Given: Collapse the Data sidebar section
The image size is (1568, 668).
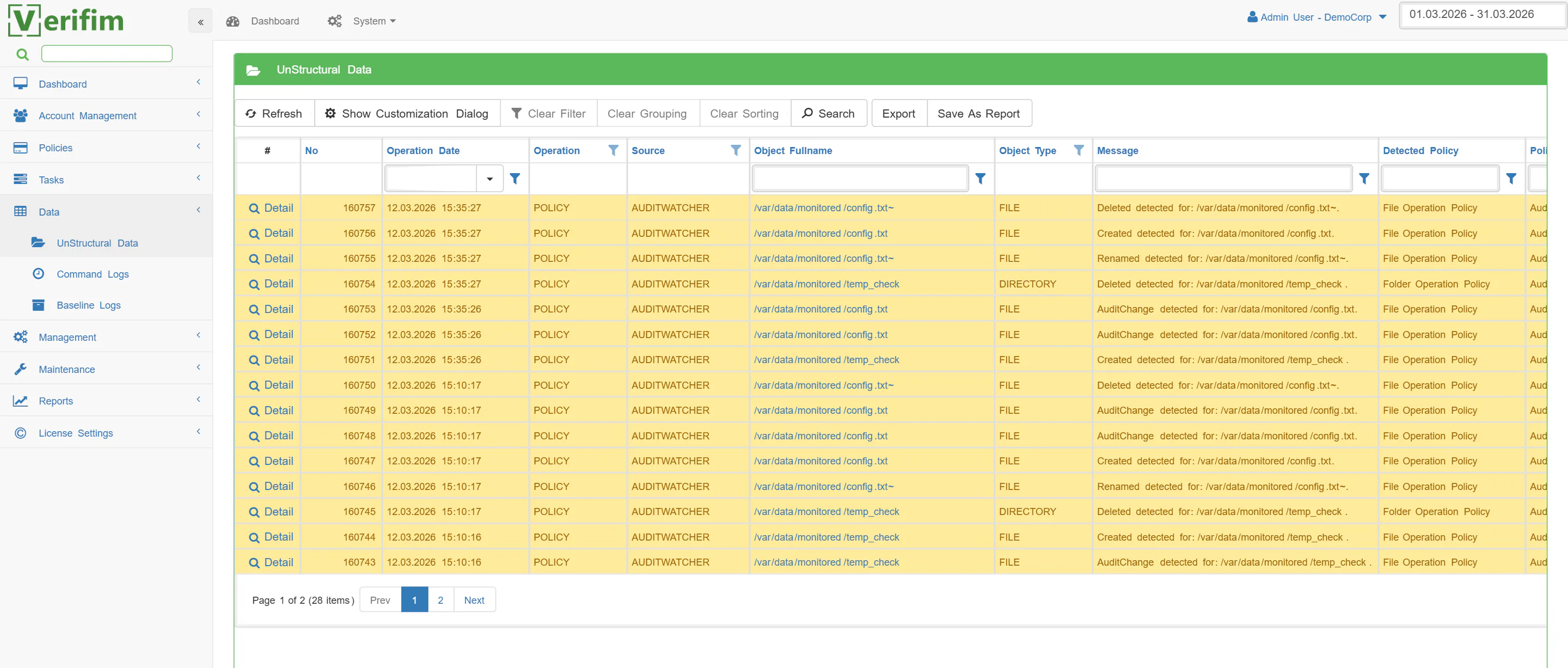Looking at the screenshot, I should [107, 211].
